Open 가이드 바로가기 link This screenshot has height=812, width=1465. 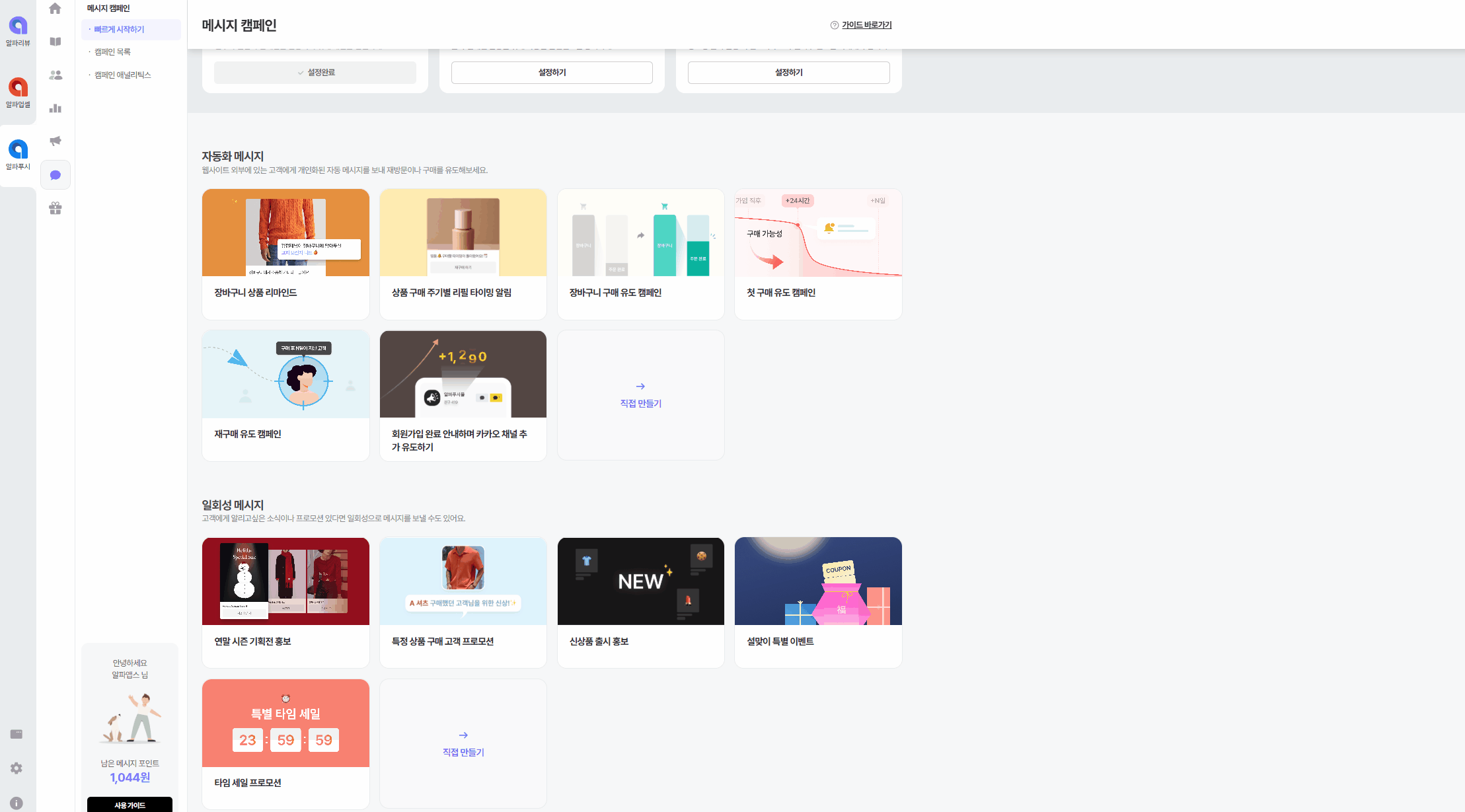click(866, 25)
